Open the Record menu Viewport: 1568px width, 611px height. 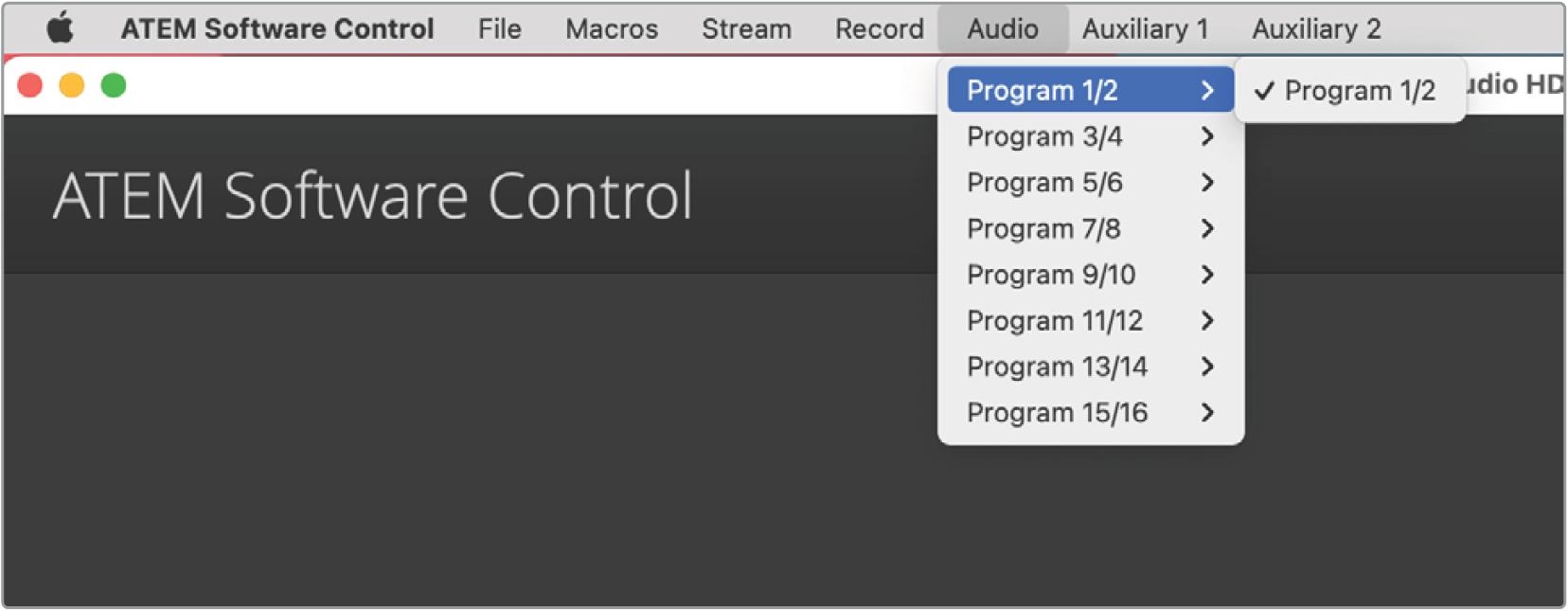click(x=879, y=28)
